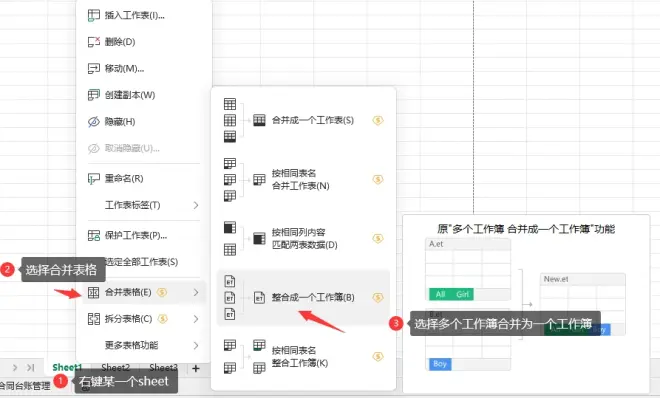Click the Create Copy icon (创建副本)
Image resolution: width=660 pixels, height=398 pixels.
[93, 95]
